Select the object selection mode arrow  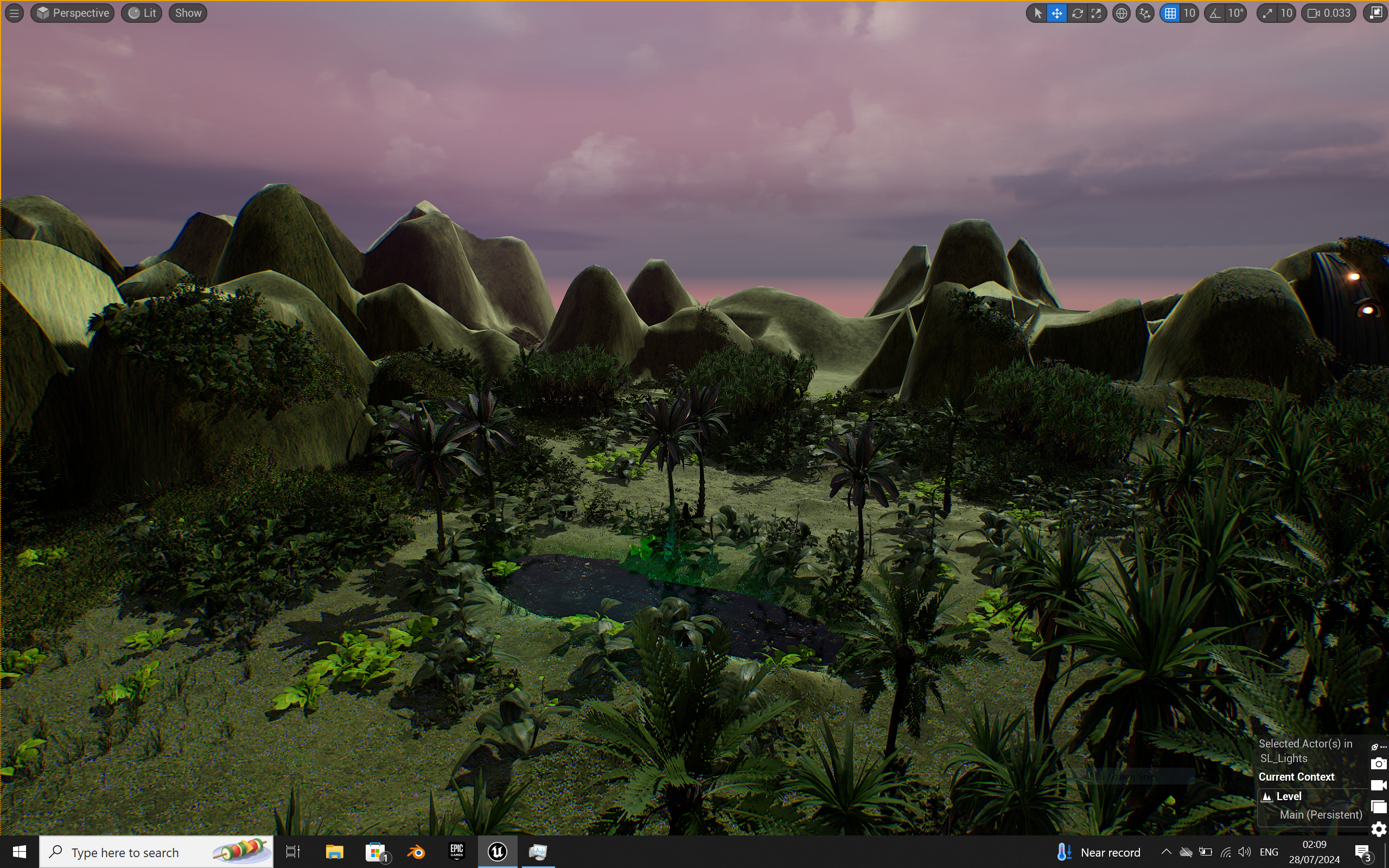(1037, 13)
